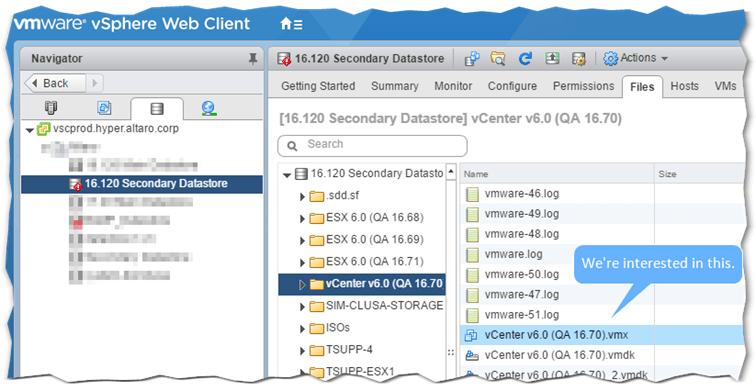756x391 pixels.
Task: Open the Files tab
Action: [x=642, y=87]
